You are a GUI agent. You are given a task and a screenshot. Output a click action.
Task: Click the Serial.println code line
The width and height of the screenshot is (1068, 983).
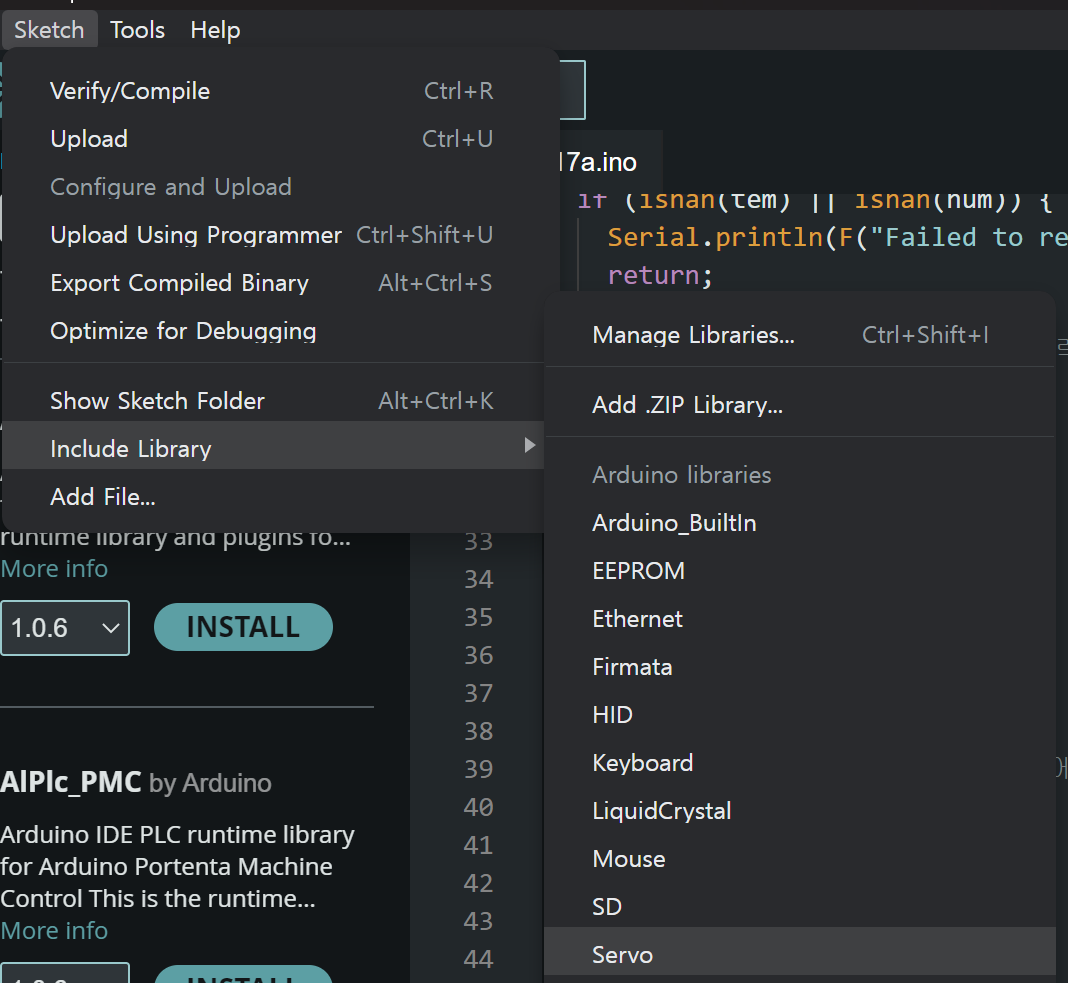(x=836, y=237)
